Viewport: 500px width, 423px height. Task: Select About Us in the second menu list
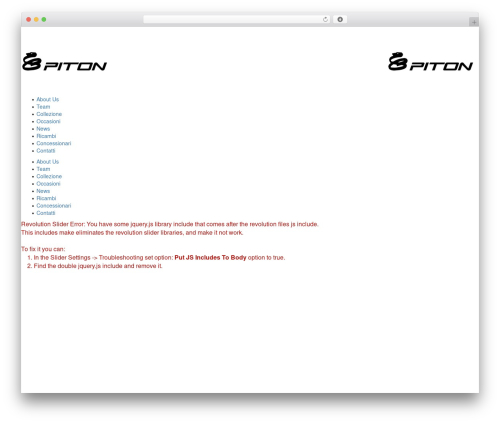tap(48, 162)
